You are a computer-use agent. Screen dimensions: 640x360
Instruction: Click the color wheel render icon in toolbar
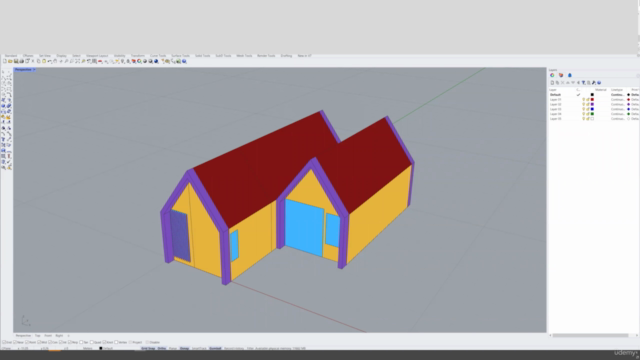[139, 61]
